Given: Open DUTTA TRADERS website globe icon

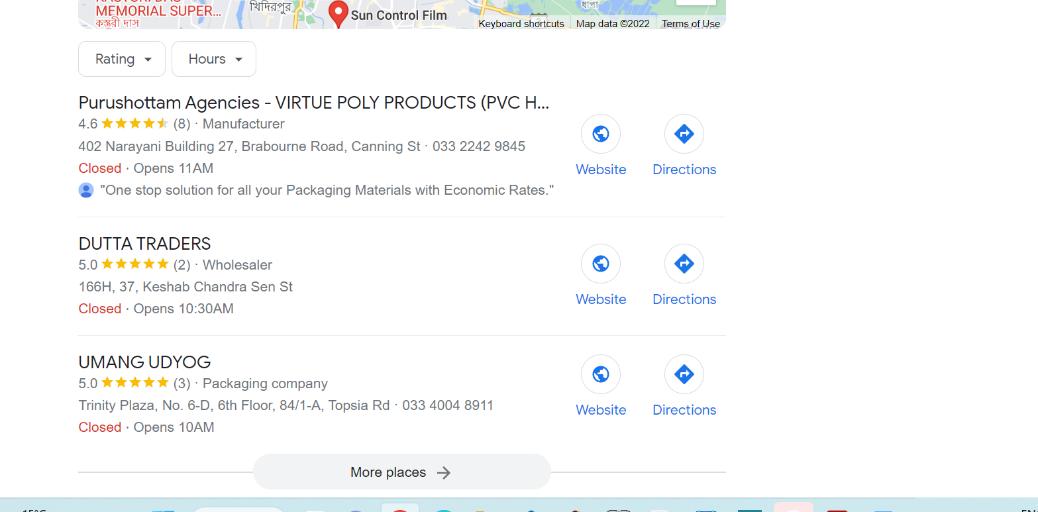Looking at the screenshot, I should click(x=600, y=264).
